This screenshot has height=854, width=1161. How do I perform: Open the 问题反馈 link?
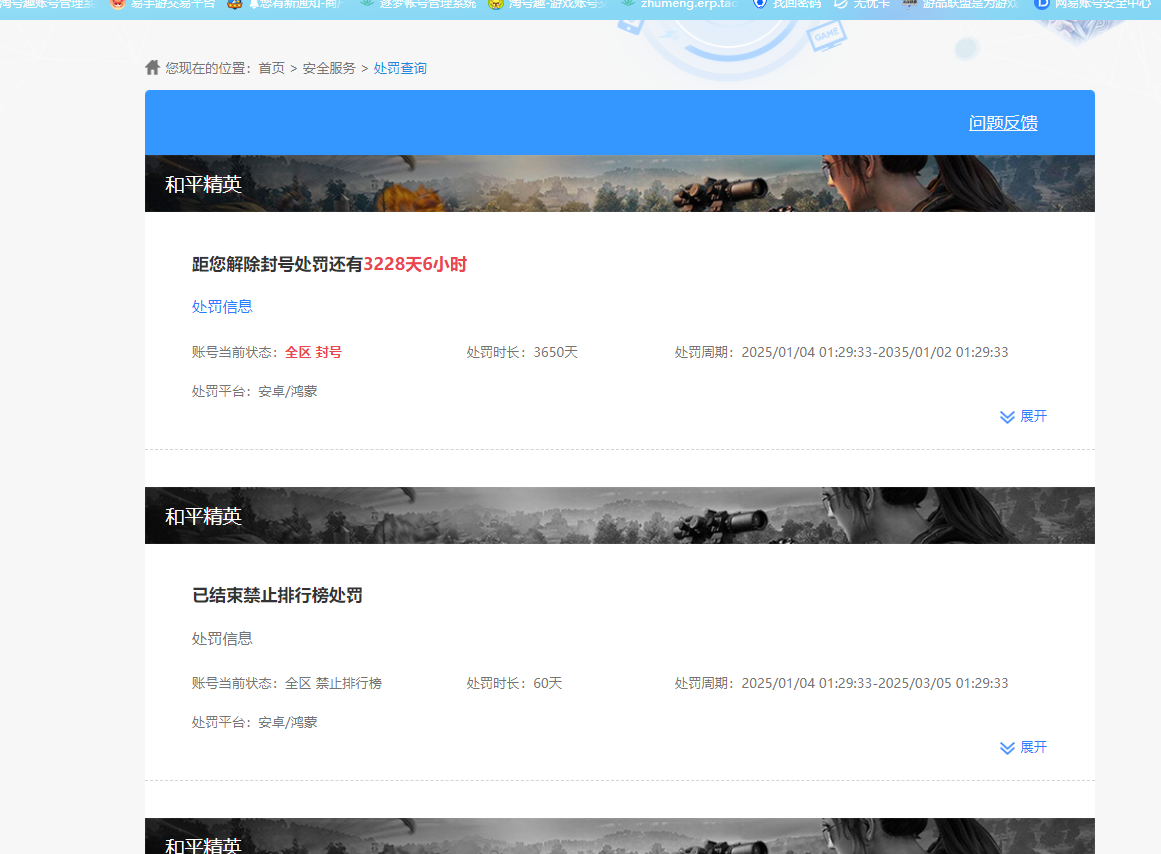pos(1002,122)
